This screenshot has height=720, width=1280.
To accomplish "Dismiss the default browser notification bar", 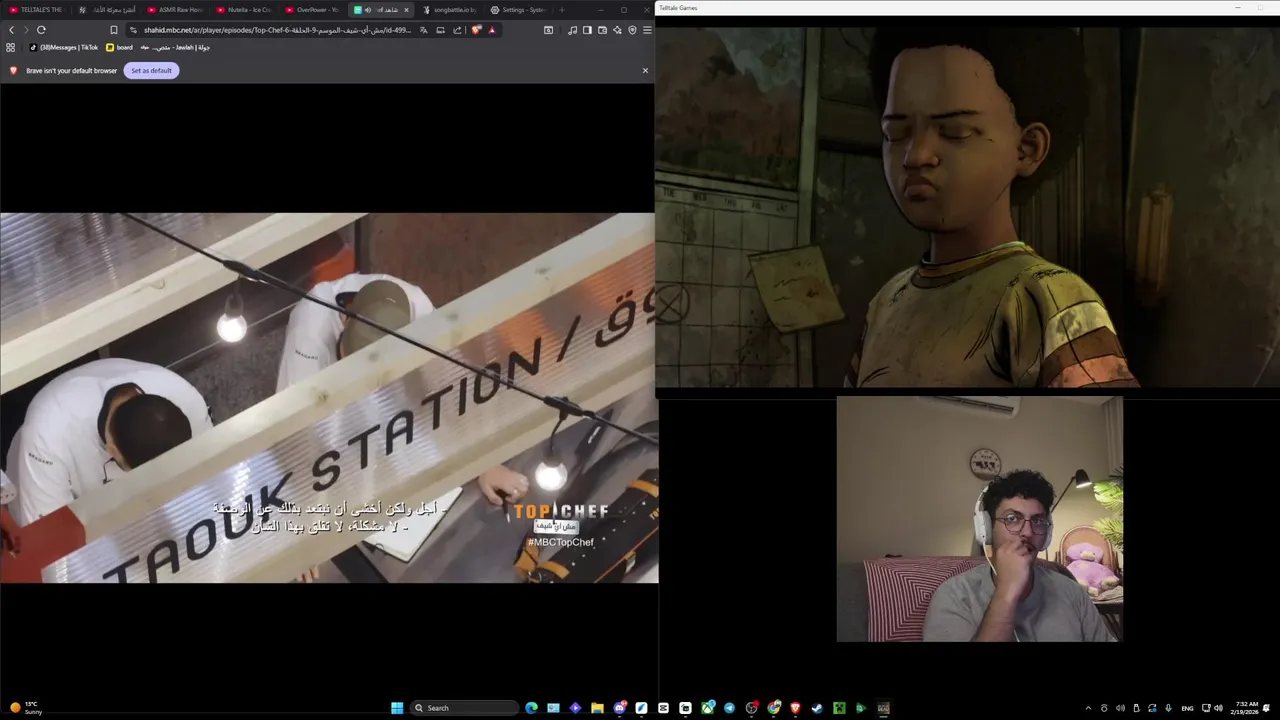I will point(645,70).
